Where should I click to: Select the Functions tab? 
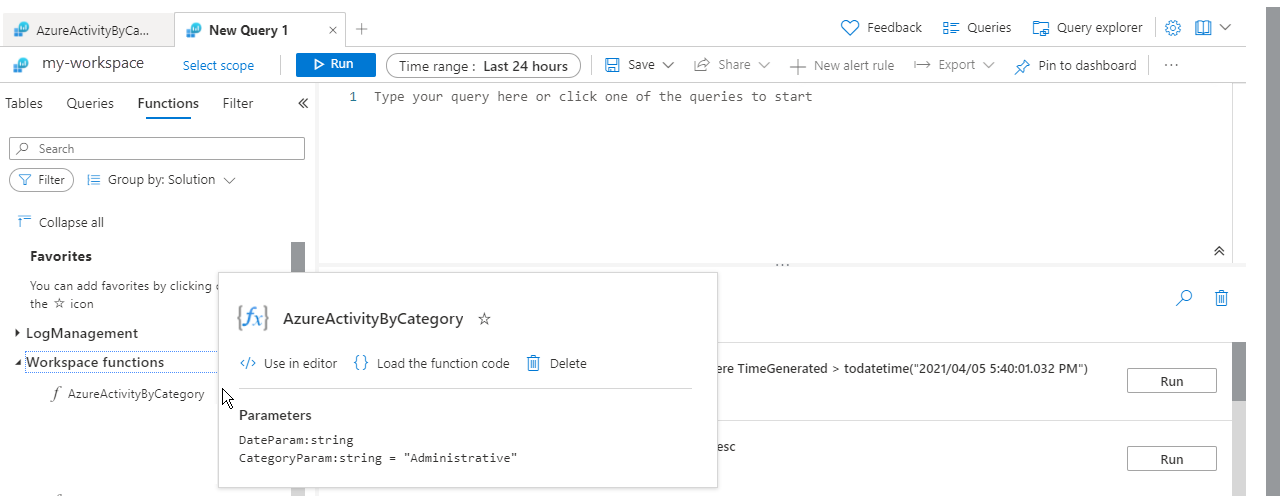(x=168, y=103)
